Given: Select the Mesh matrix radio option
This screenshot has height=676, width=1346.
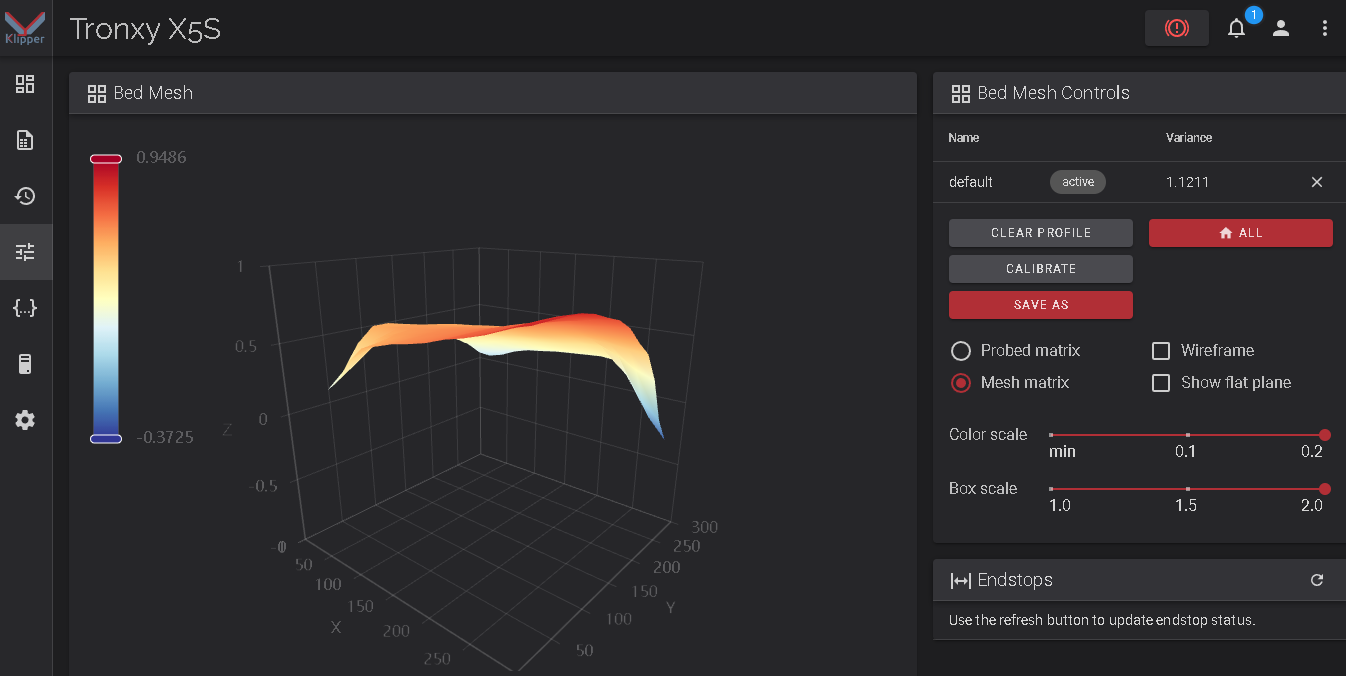Looking at the screenshot, I should point(961,383).
